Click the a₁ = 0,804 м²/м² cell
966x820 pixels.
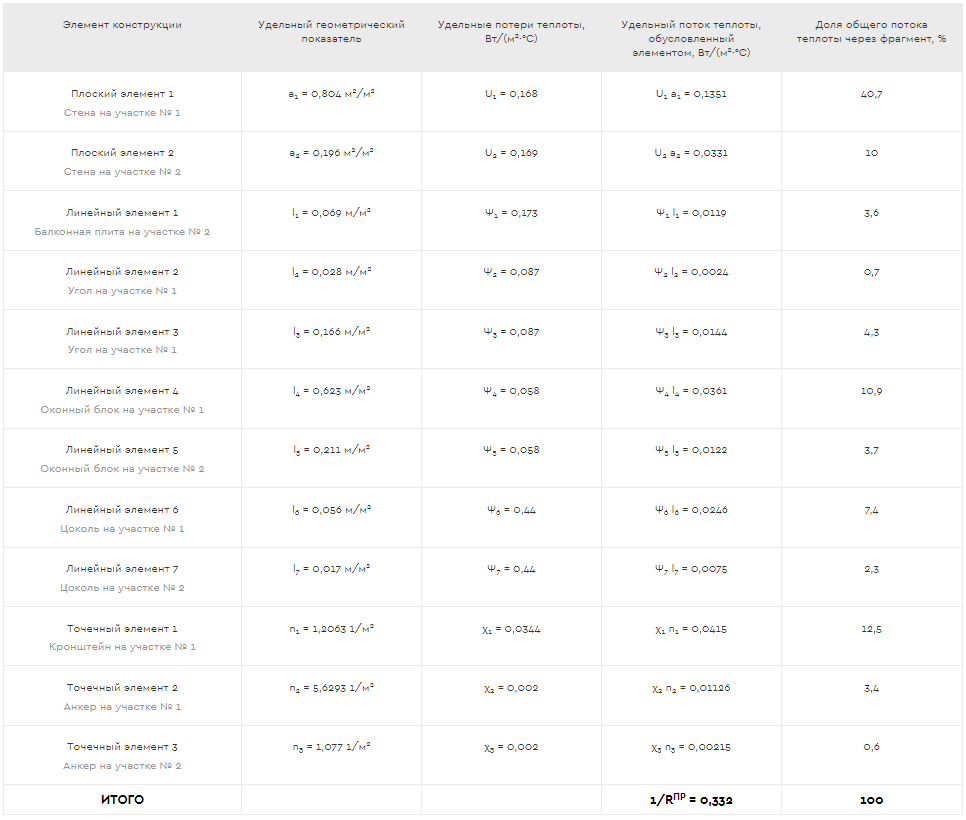coord(331,94)
